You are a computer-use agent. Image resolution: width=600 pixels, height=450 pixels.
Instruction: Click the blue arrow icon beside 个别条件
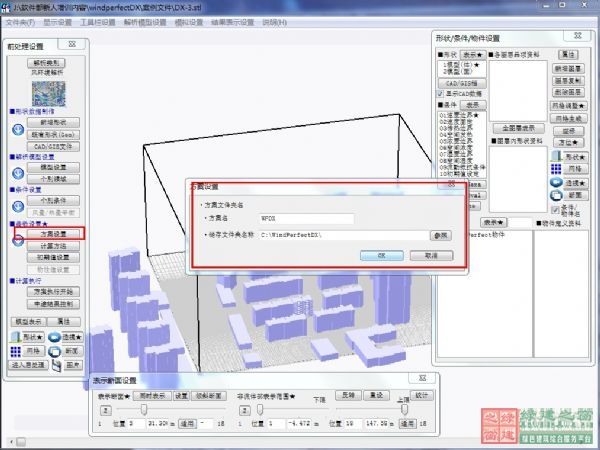click(17, 205)
